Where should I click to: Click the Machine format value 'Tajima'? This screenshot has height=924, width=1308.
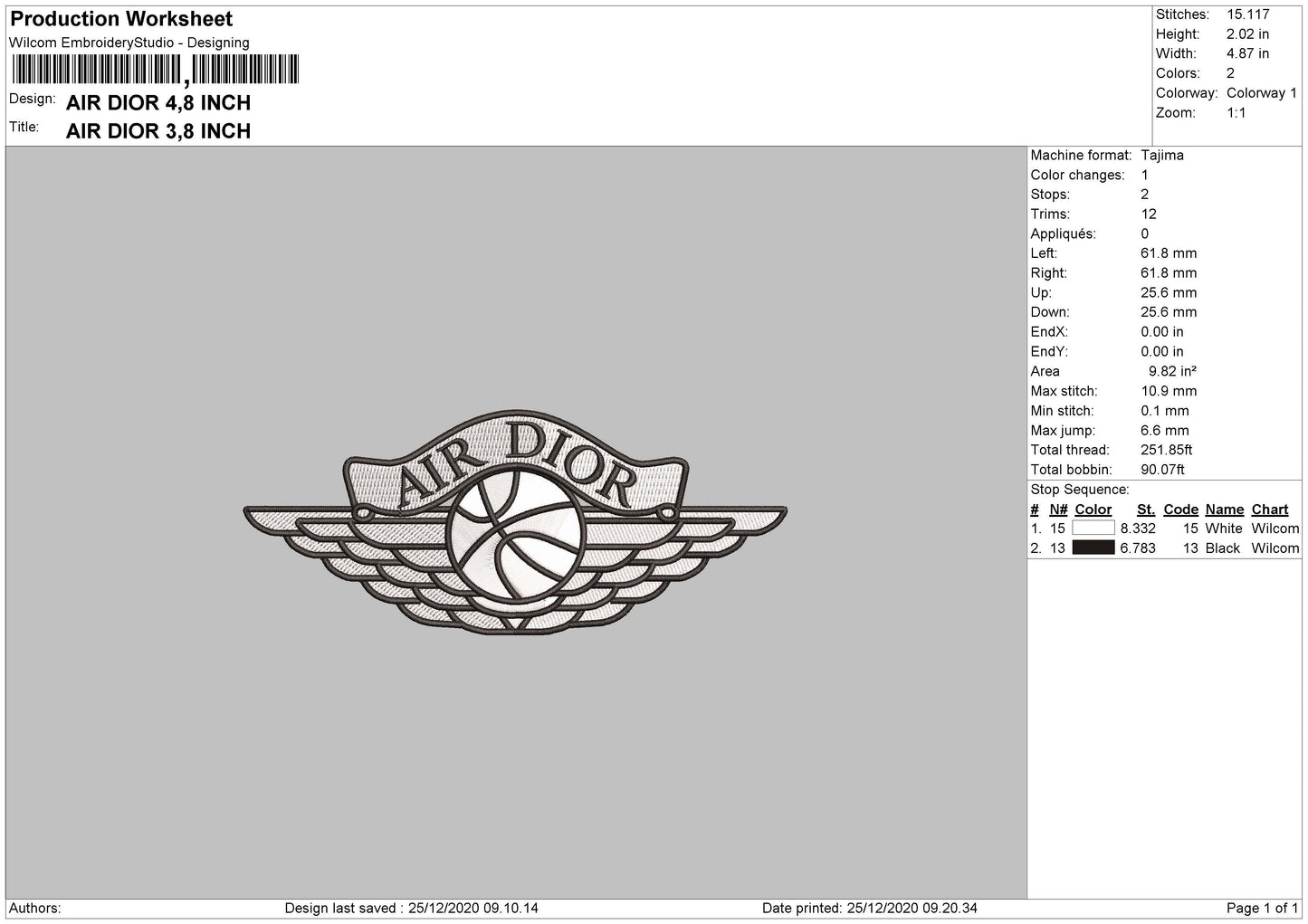pos(1162,156)
